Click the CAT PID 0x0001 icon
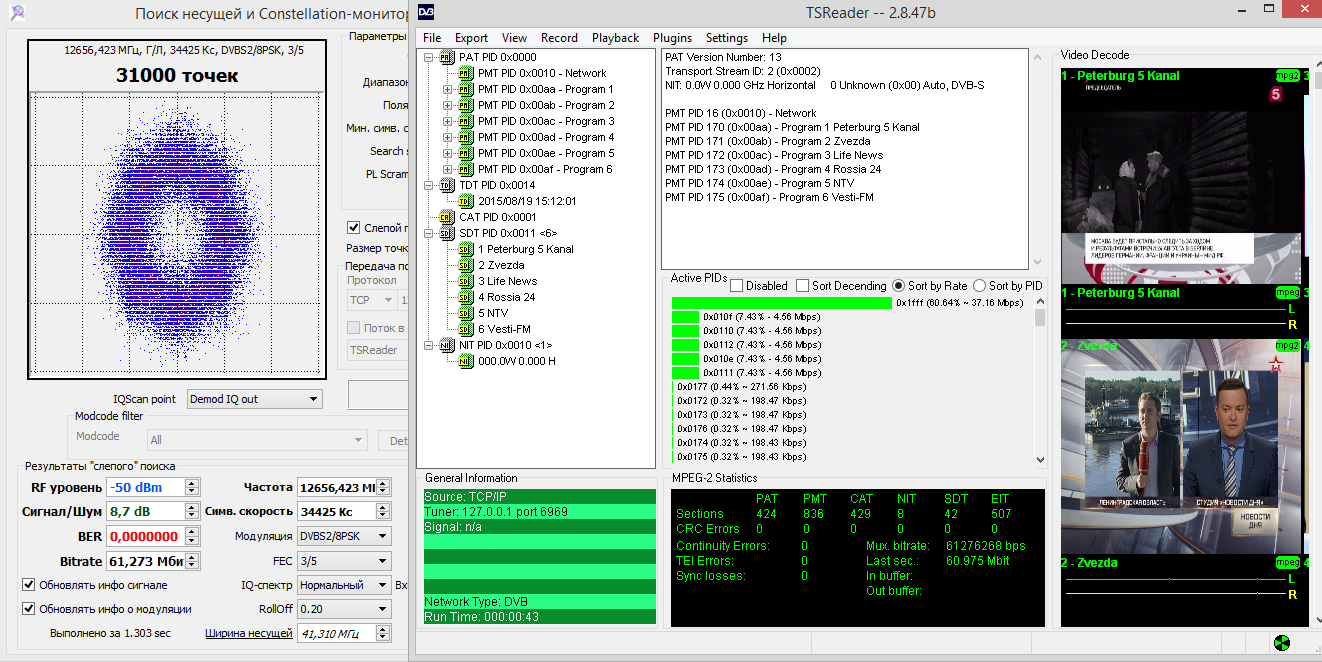The width and height of the screenshot is (1322, 662). point(445,217)
